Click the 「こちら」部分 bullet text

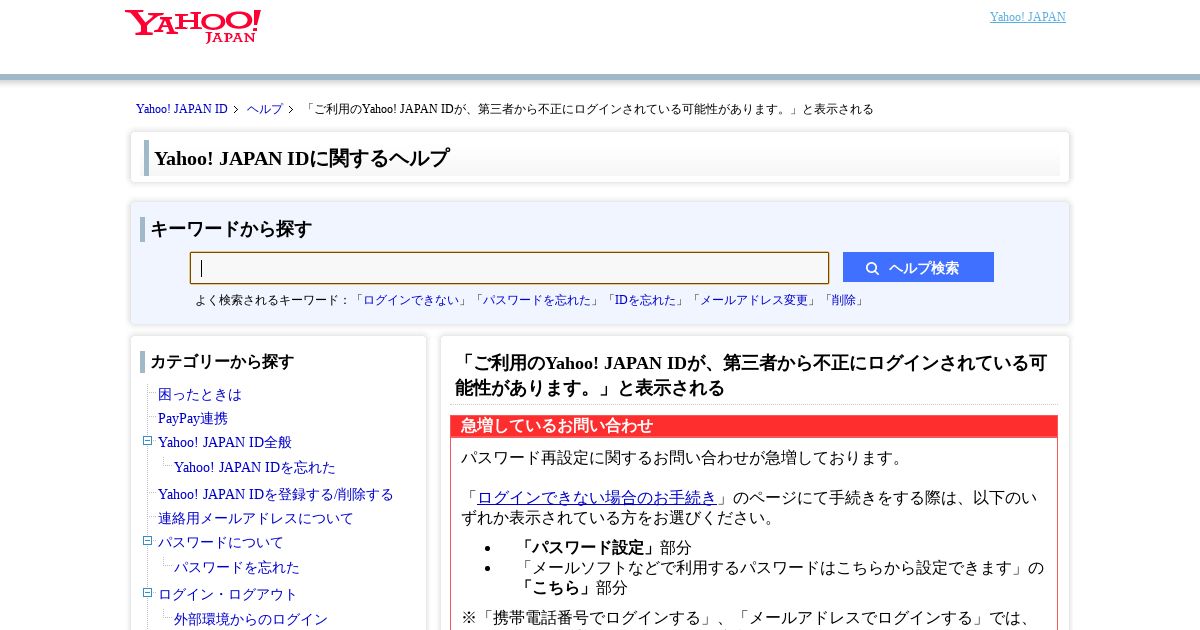click(573, 588)
